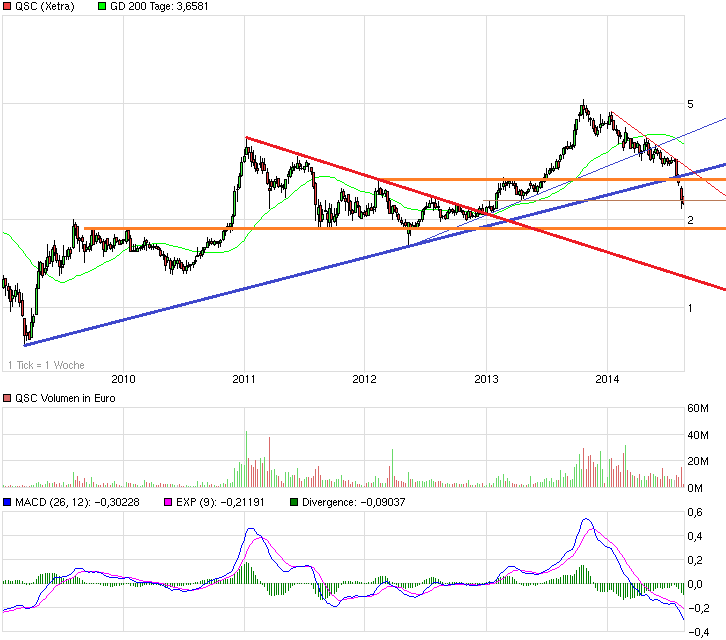This screenshot has width=726, height=640.
Task: Click the QSC Volumen legend swatch
Action: (x=7, y=398)
